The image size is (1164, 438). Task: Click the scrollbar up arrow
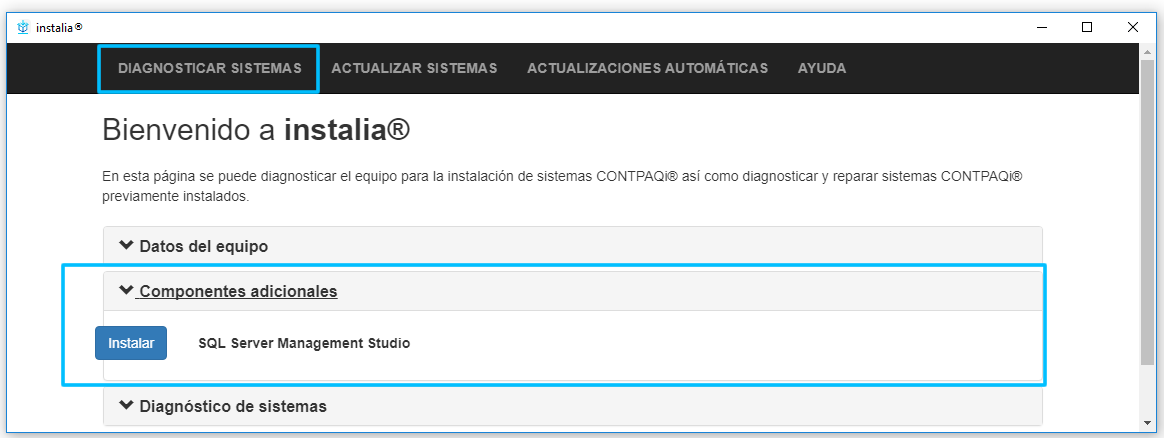(x=1148, y=52)
